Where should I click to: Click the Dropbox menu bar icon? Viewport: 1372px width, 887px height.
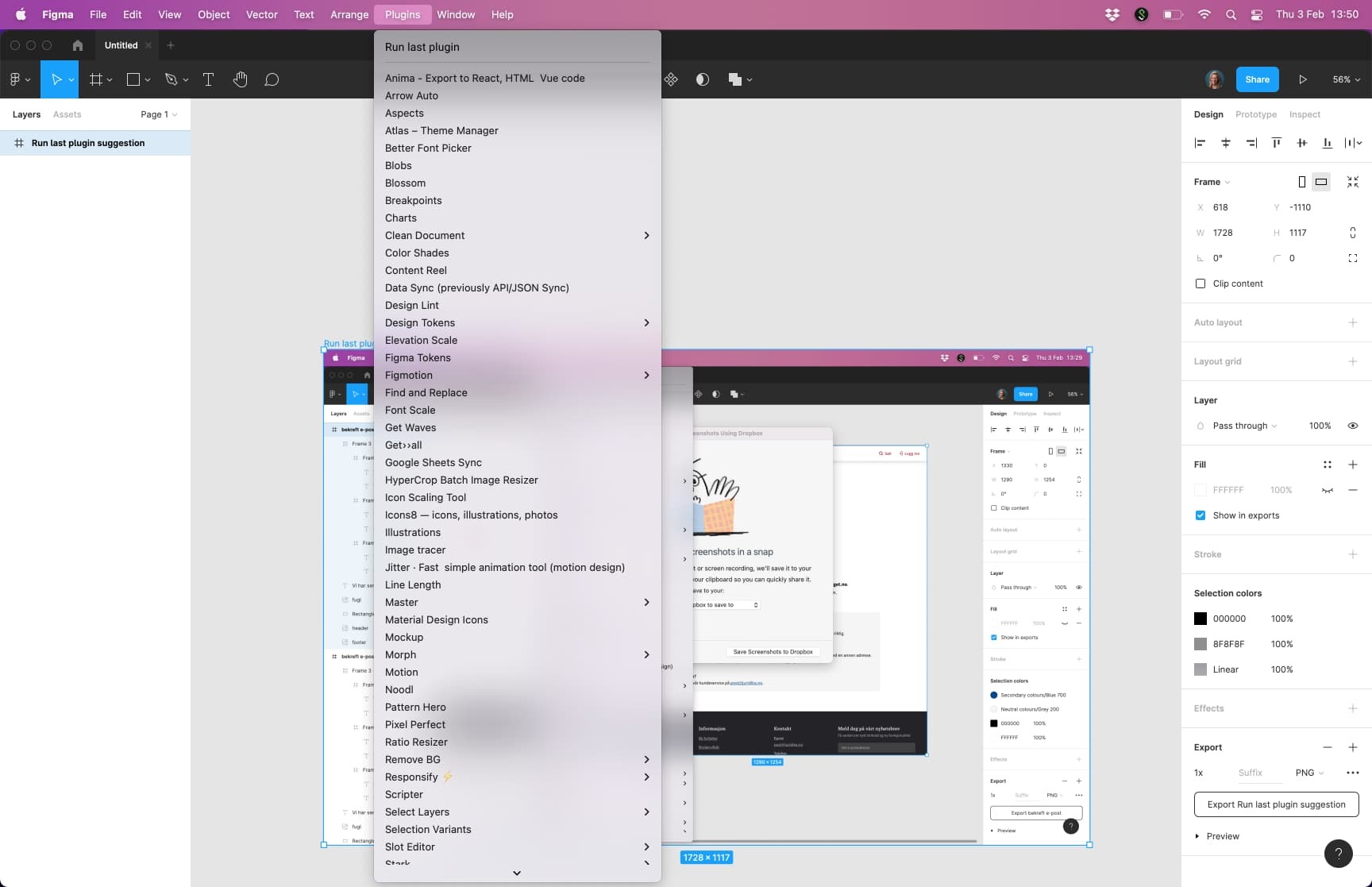(x=1112, y=14)
